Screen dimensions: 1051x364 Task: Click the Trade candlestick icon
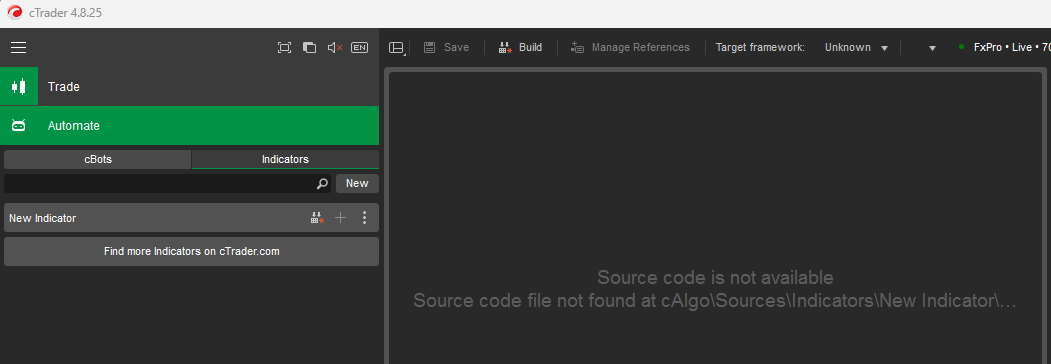coord(19,86)
